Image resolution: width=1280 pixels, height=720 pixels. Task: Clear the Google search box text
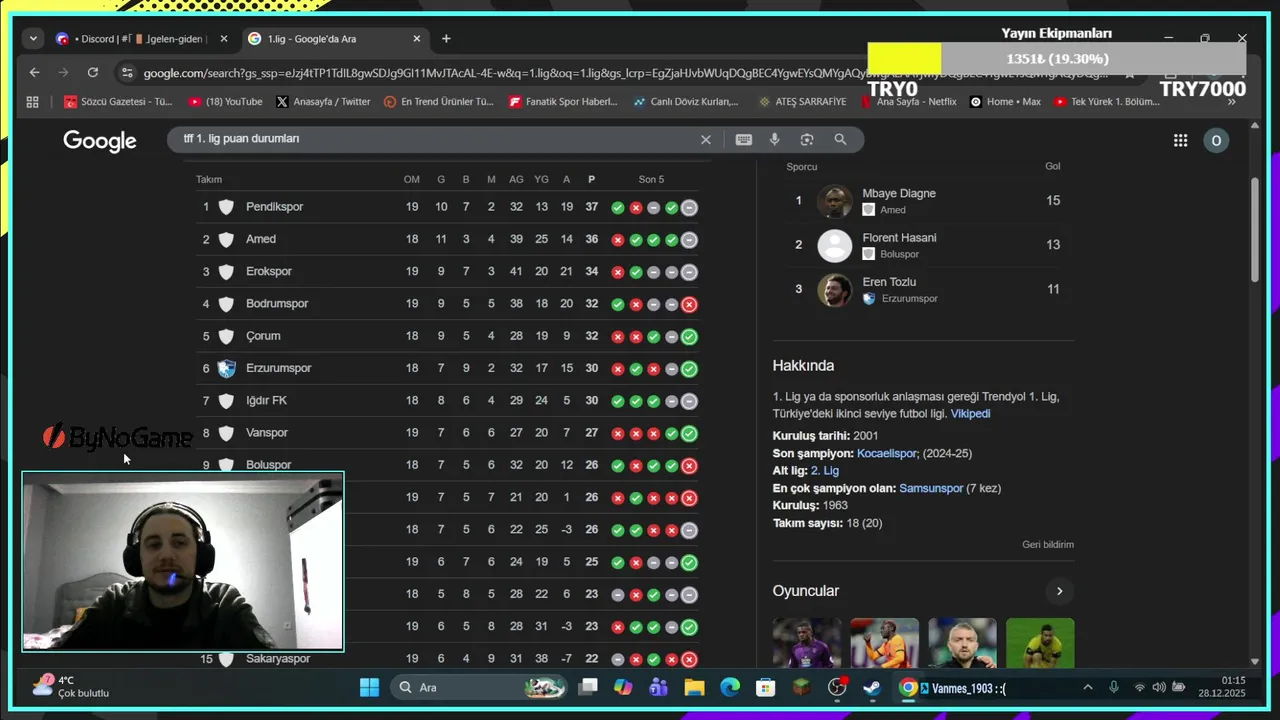pyautogui.click(x=705, y=140)
